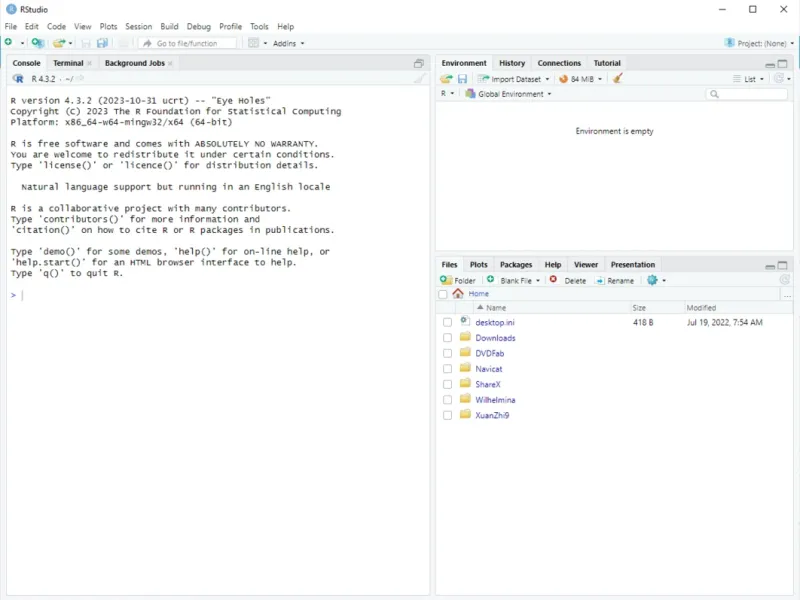This screenshot has width=800, height=600.
Task: Click the Save workspace floppy icon
Action: pyautogui.click(x=462, y=79)
